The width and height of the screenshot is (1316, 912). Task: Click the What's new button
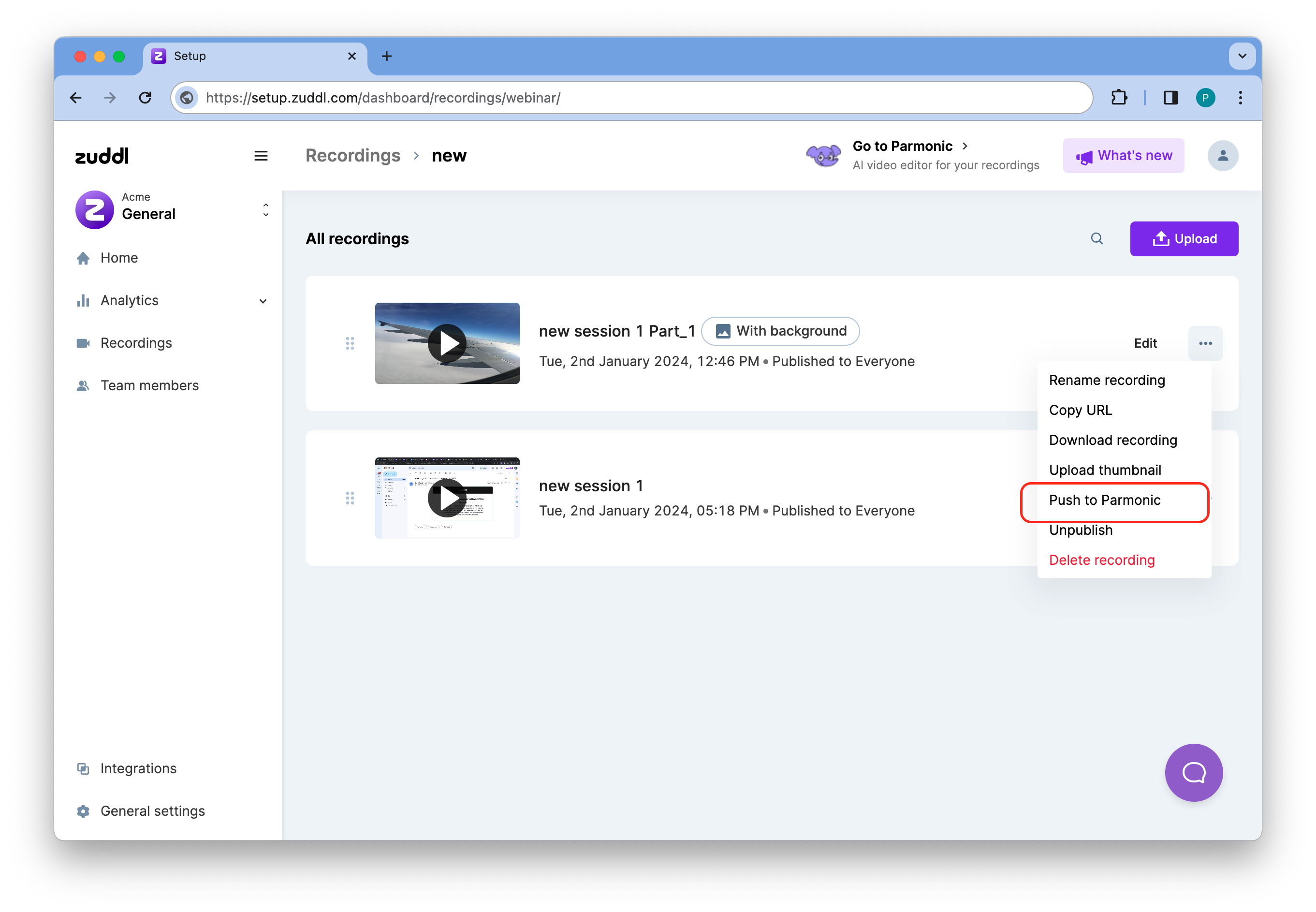[1123, 156]
